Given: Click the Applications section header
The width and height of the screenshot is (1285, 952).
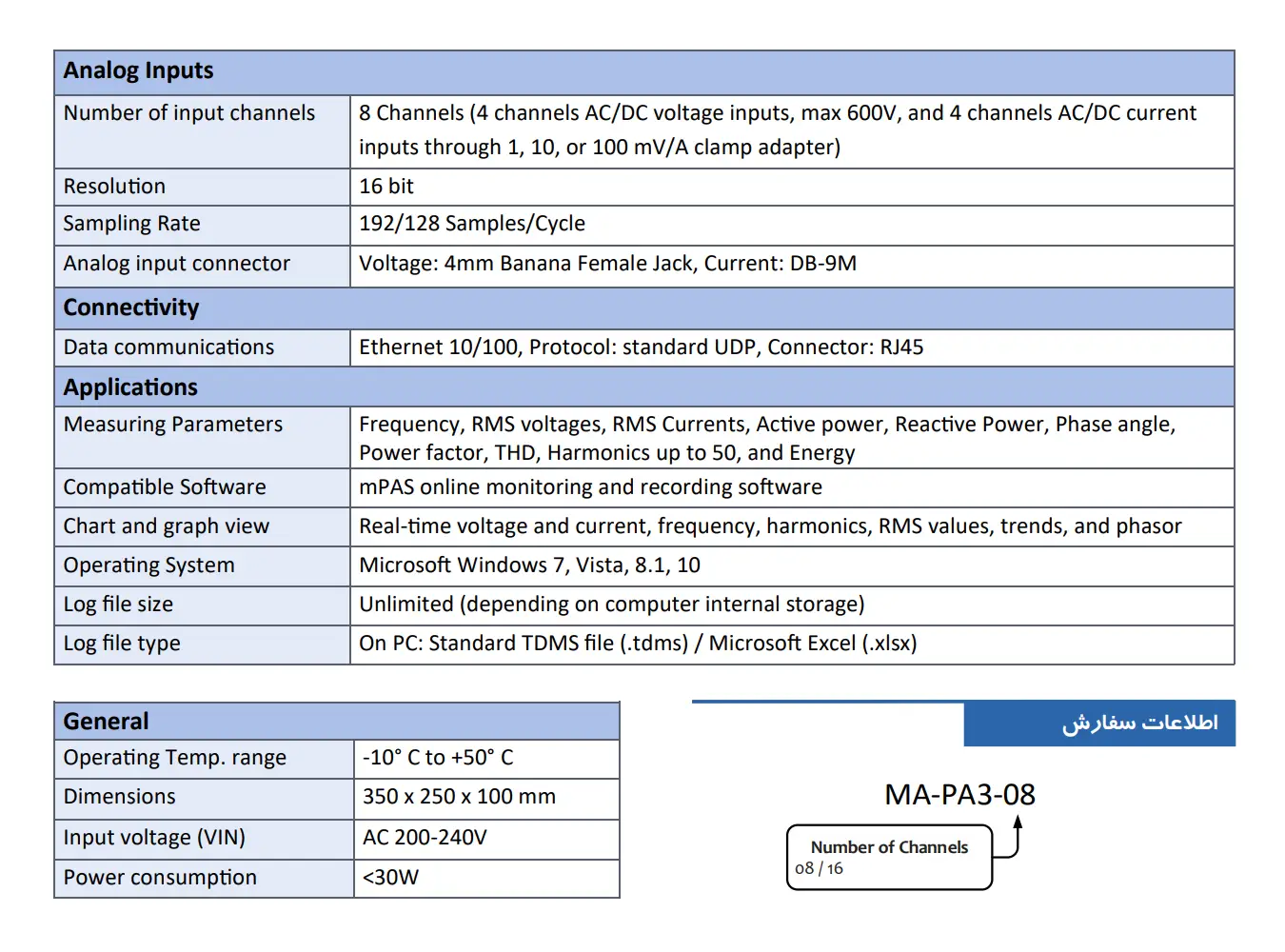Looking at the screenshot, I should click(644, 387).
